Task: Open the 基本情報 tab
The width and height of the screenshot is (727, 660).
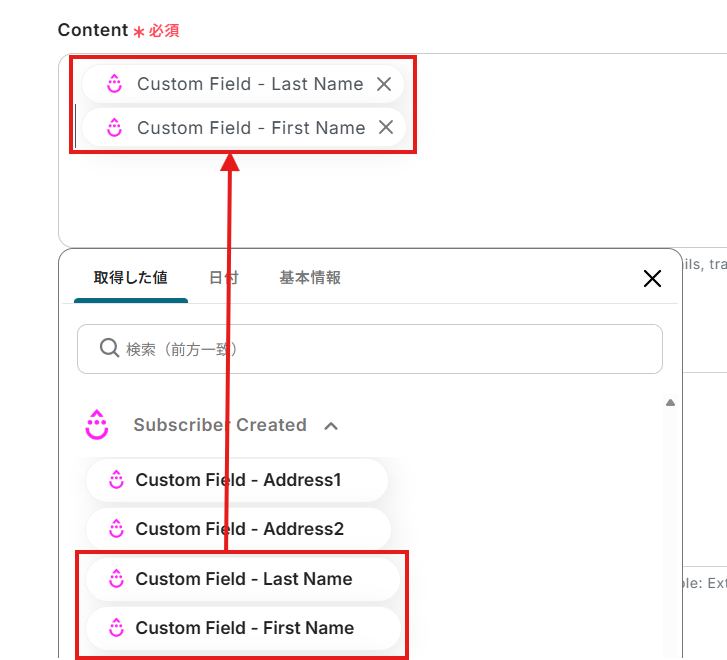Action: 310,278
